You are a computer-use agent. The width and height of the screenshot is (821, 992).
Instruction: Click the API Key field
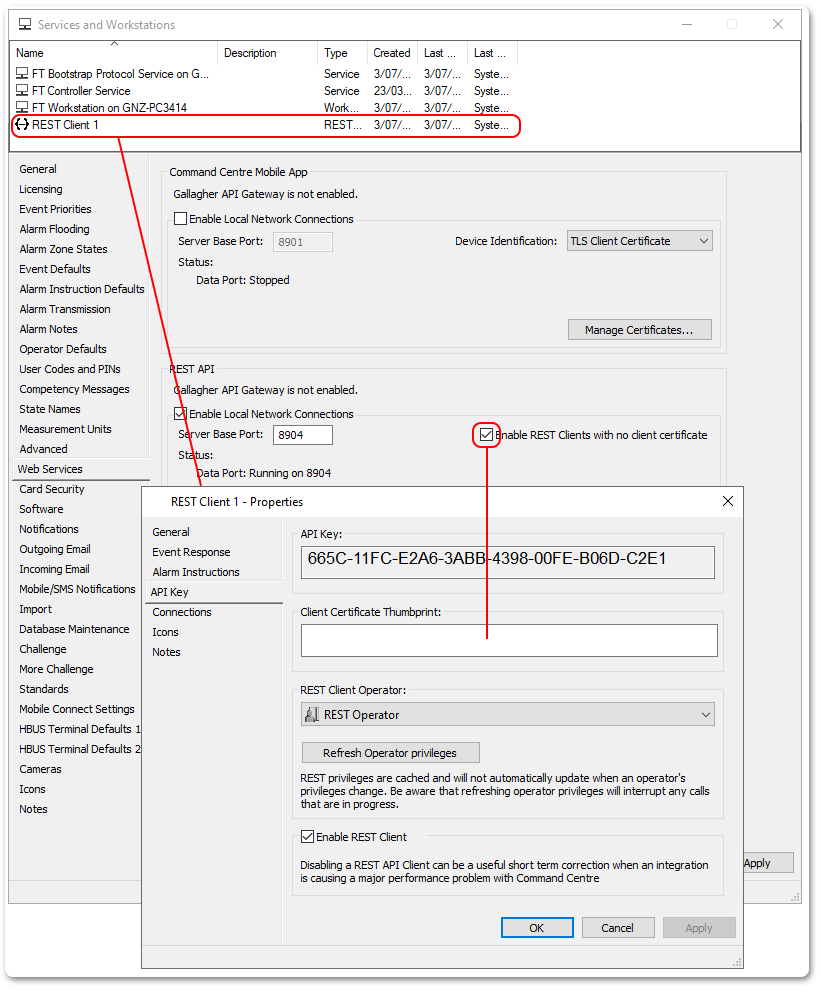[508, 562]
